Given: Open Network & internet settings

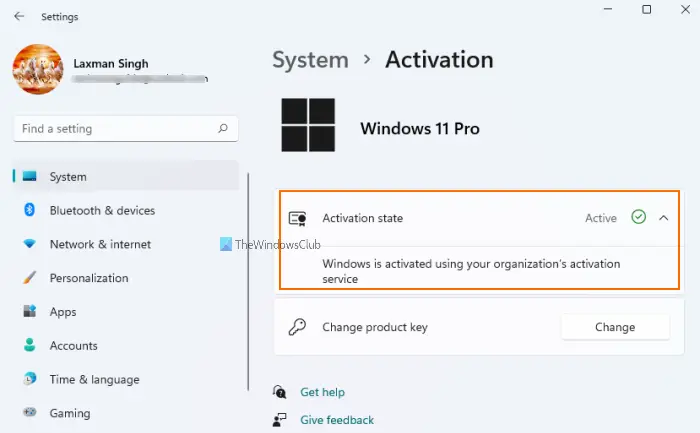Looking at the screenshot, I should pos(100,244).
